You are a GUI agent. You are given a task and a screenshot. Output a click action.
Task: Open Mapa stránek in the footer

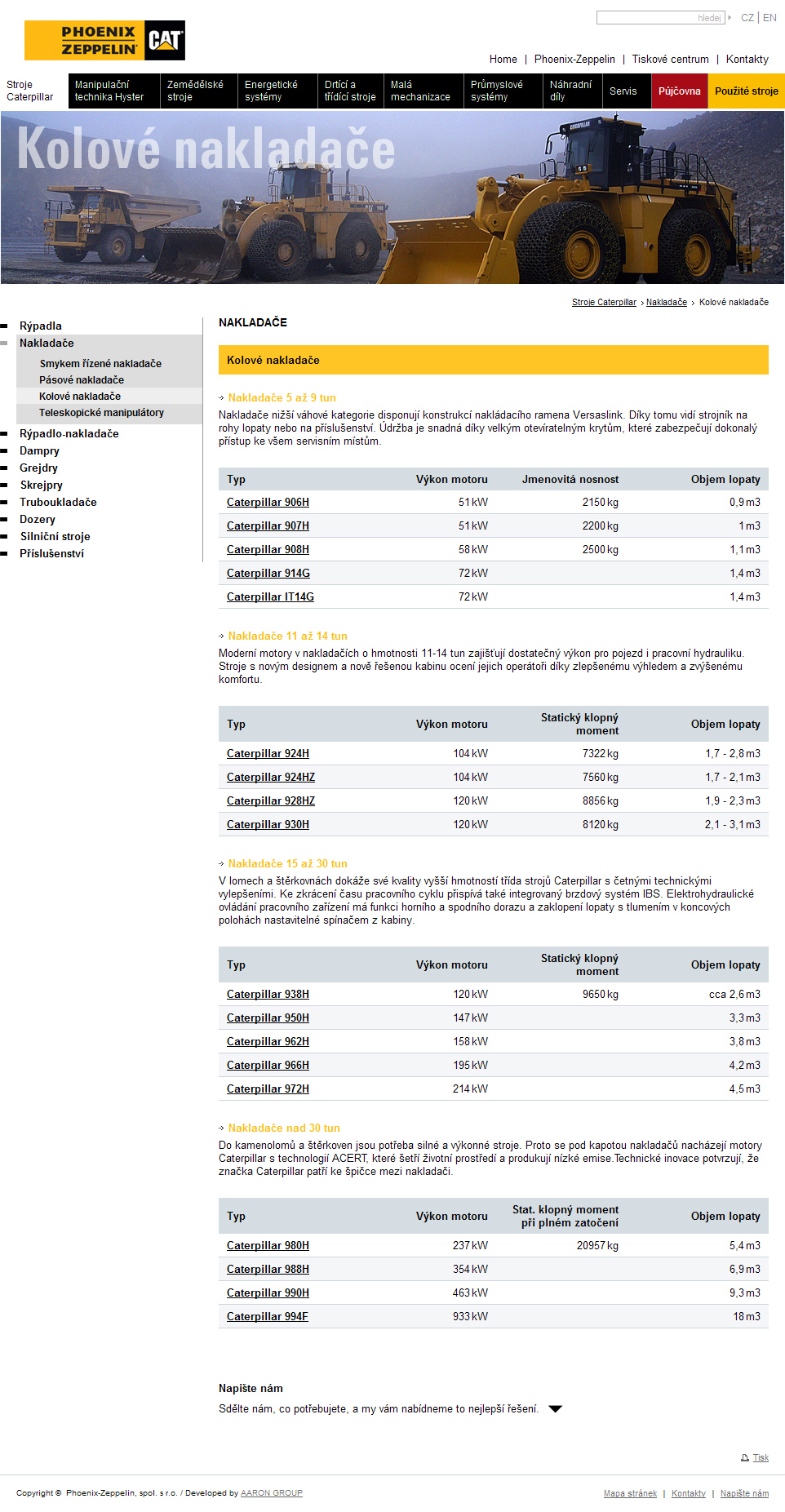click(x=630, y=1493)
